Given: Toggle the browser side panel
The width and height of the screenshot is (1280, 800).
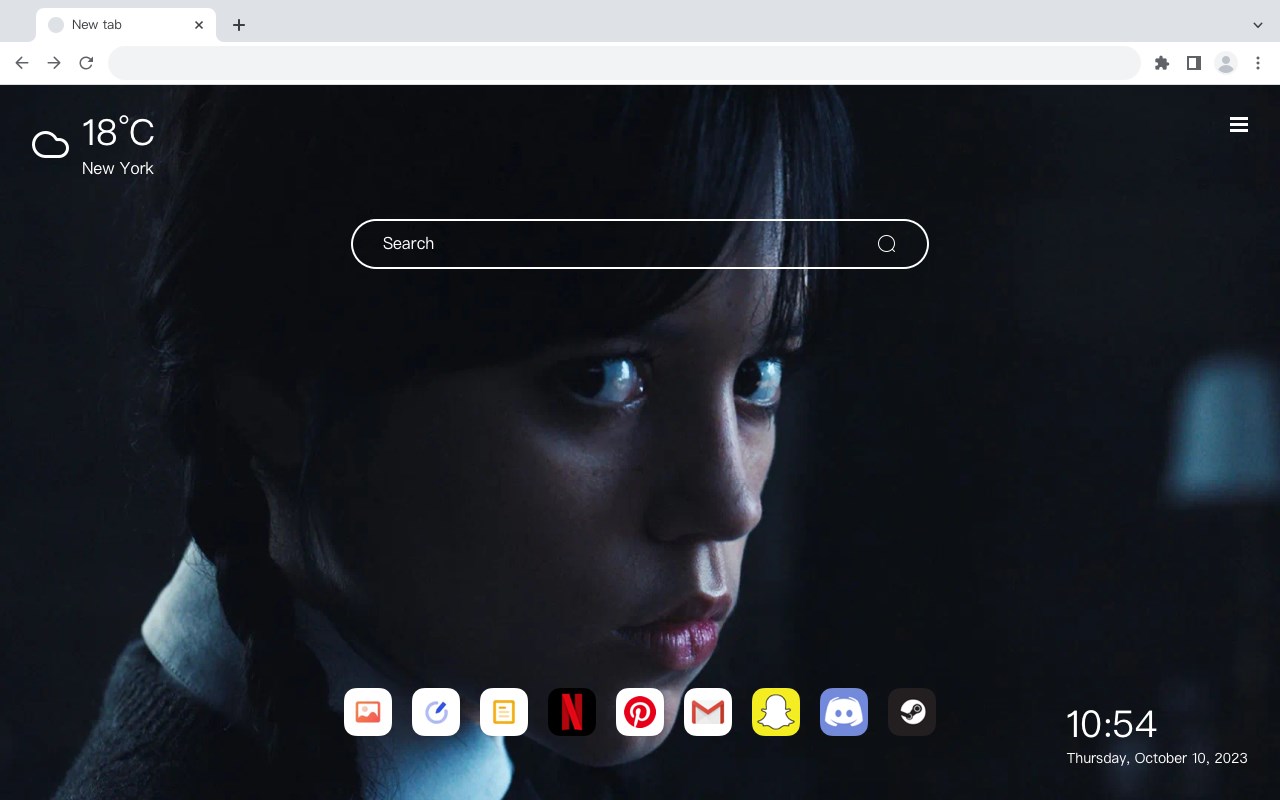Looking at the screenshot, I should pos(1193,63).
